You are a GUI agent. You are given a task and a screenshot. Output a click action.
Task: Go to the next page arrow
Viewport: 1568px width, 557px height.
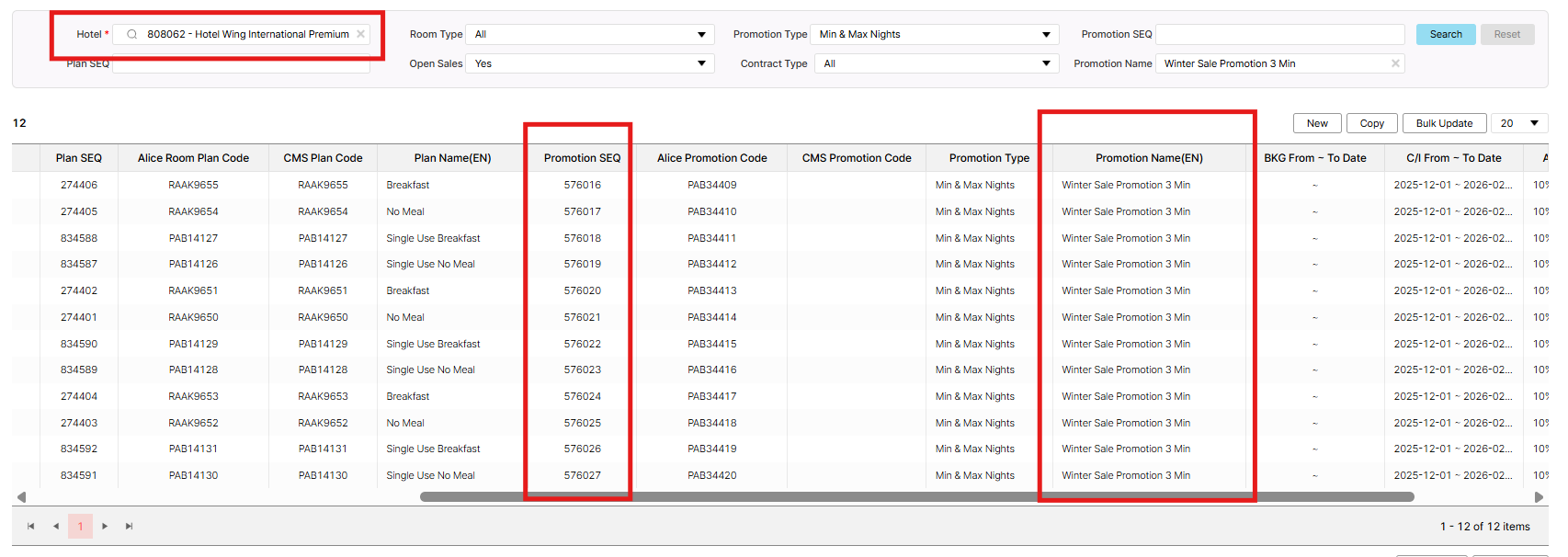pyautogui.click(x=105, y=526)
